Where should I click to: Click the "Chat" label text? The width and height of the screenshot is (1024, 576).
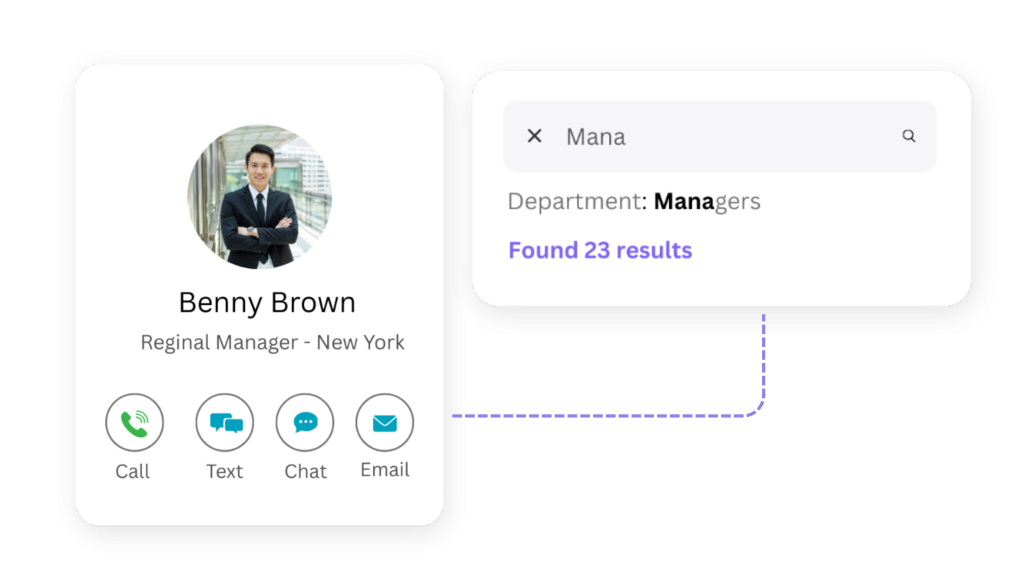point(305,471)
